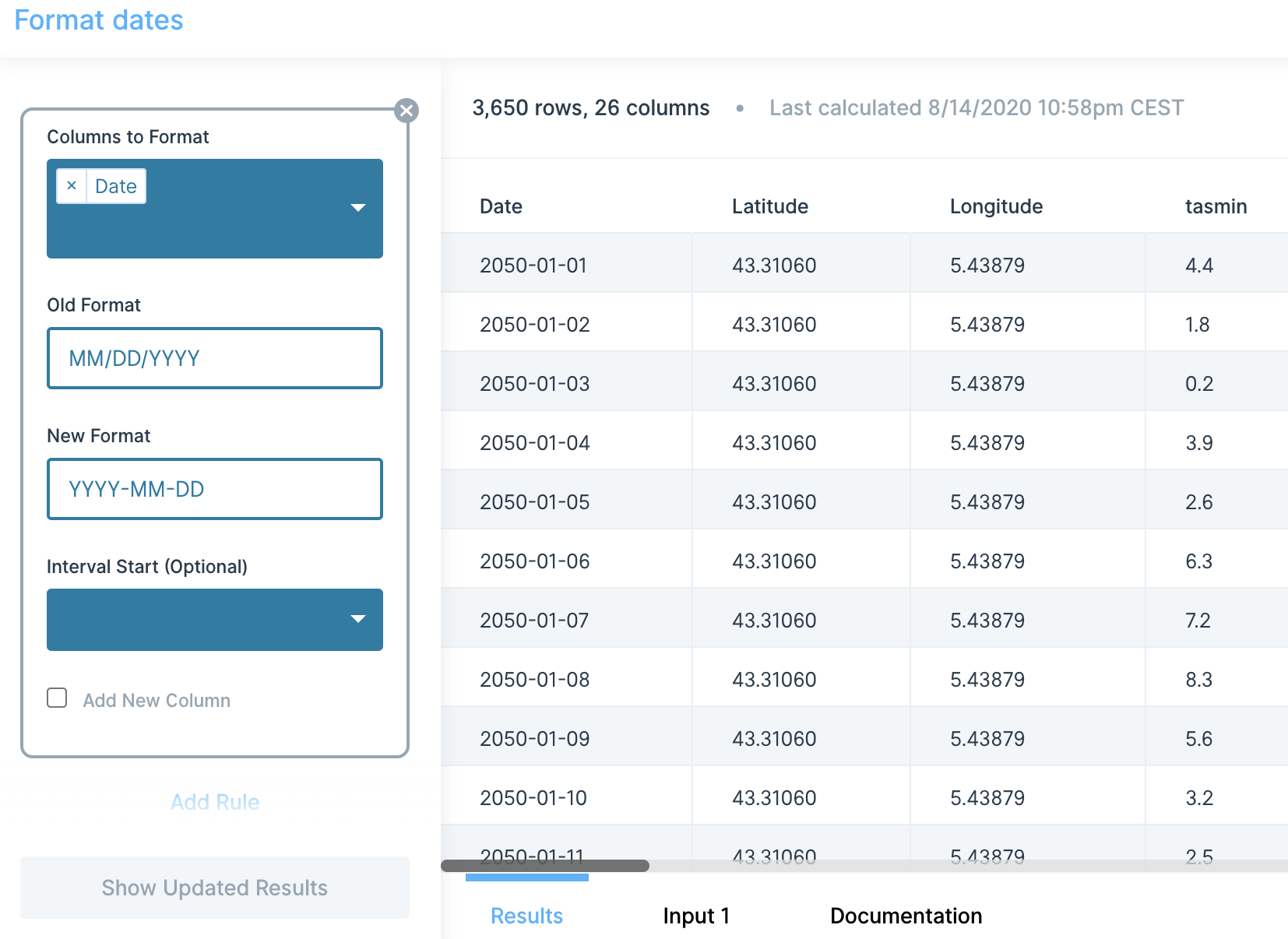Click tasmin value 2.6
1288x939 pixels.
click(x=1199, y=502)
